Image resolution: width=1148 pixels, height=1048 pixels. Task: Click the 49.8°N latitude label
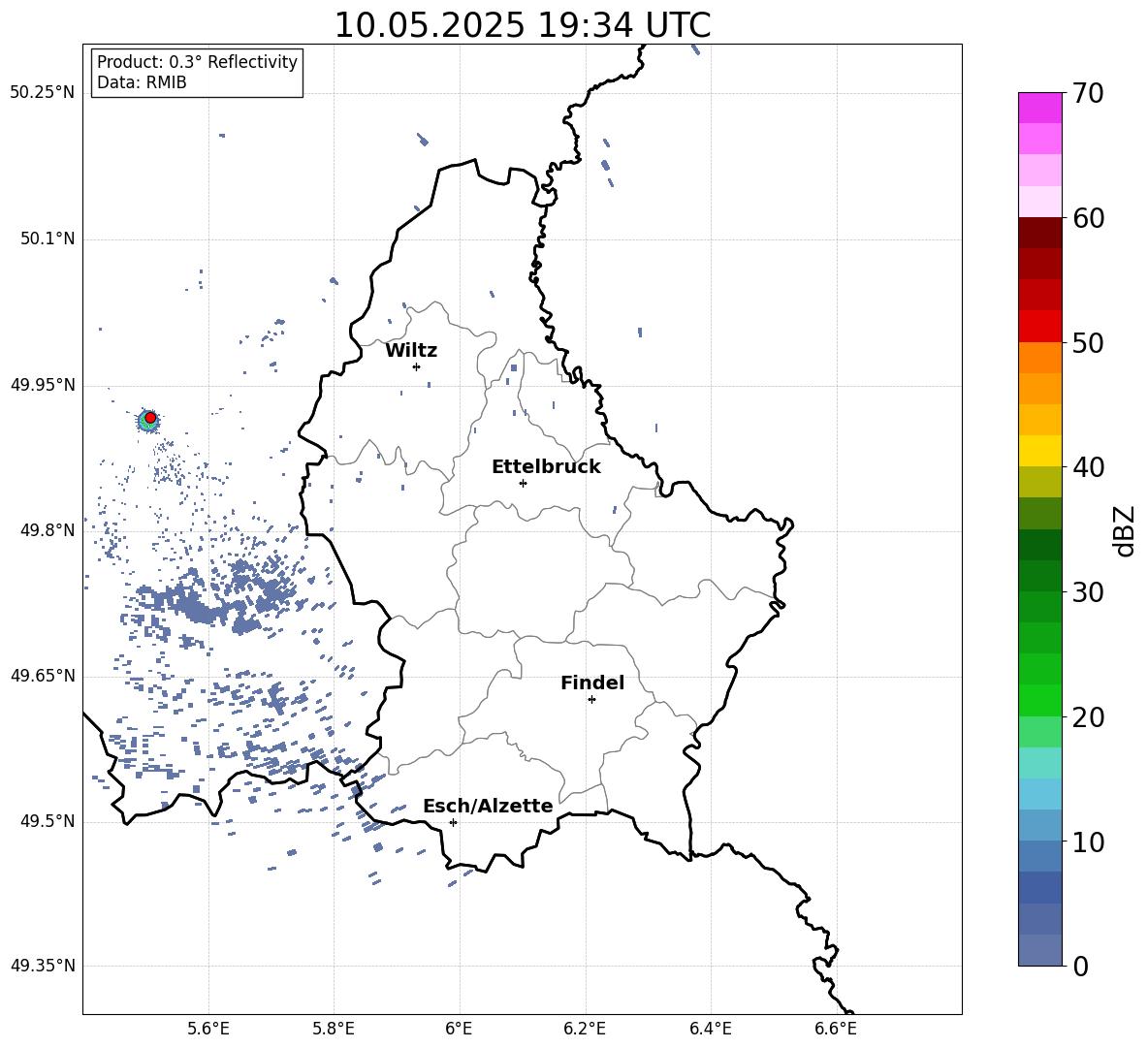(48, 530)
